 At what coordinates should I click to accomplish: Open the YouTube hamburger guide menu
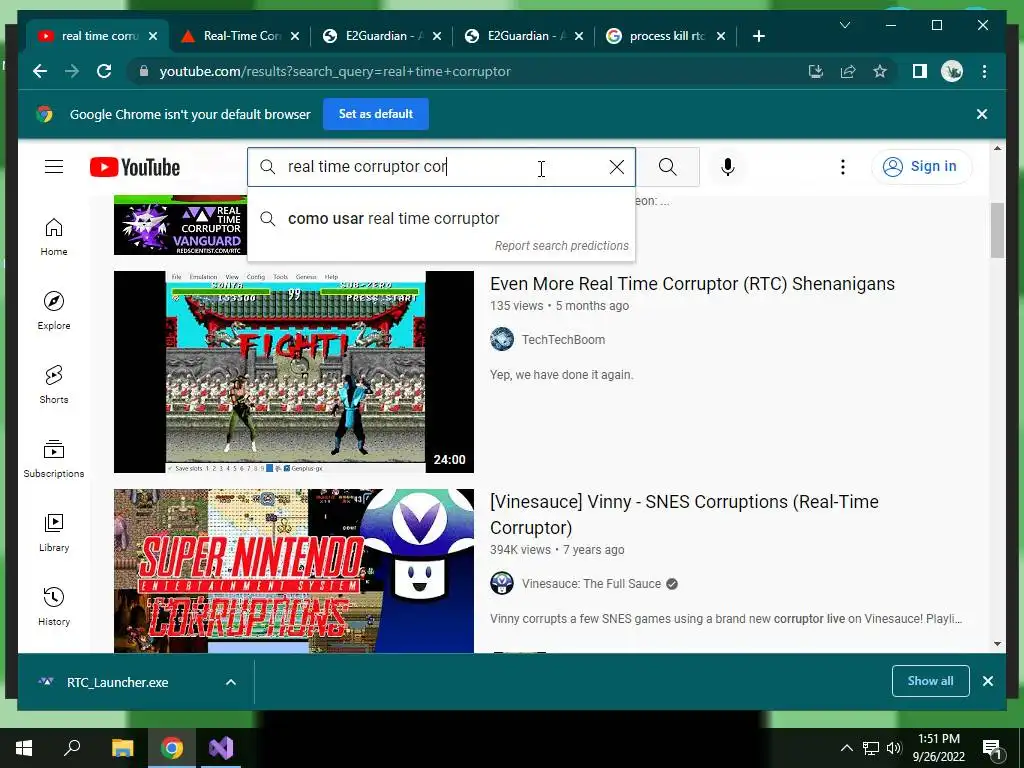pyautogui.click(x=54, y=167)
